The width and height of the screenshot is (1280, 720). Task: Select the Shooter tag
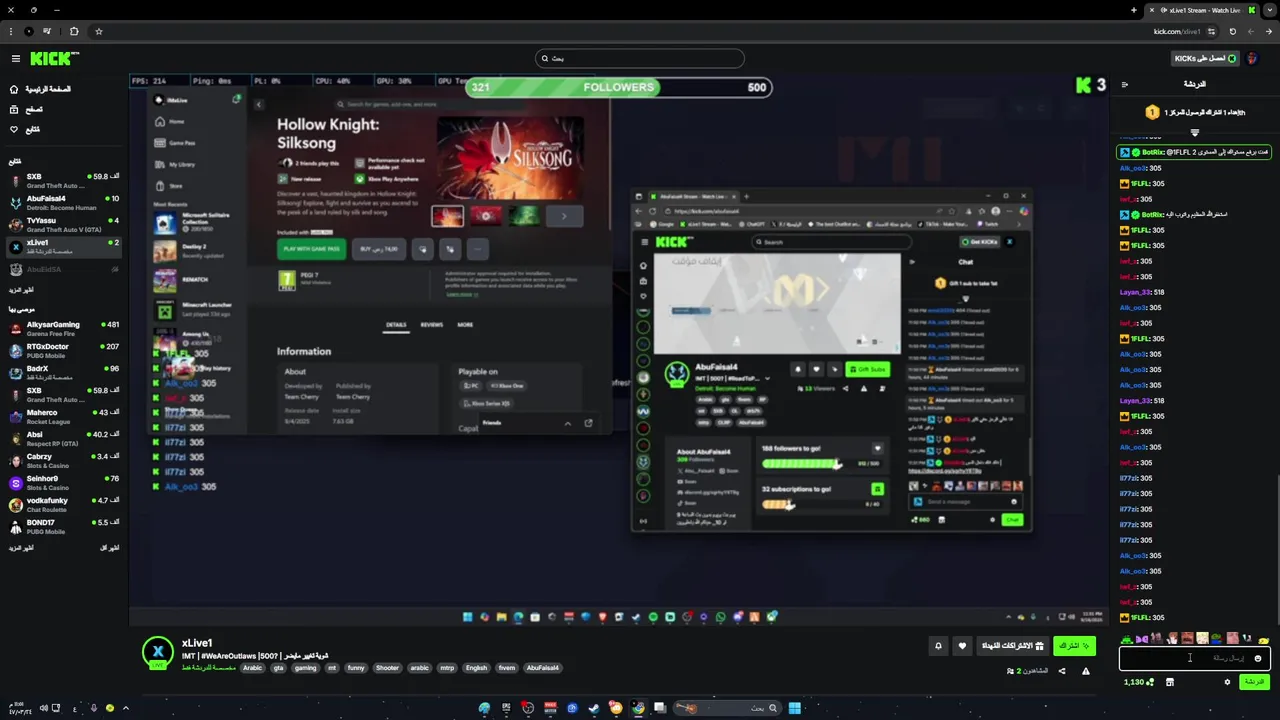tap(387, 668)
